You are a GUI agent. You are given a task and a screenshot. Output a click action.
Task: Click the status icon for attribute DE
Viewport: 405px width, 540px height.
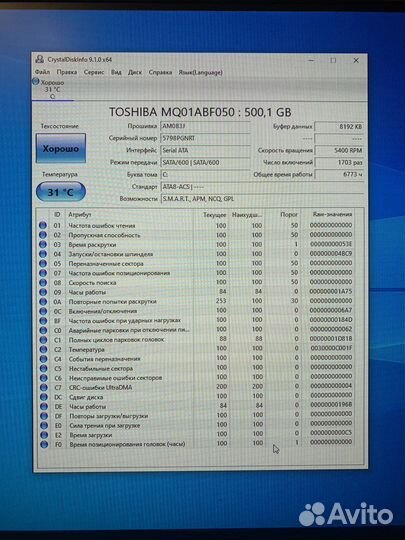[44, 406]
